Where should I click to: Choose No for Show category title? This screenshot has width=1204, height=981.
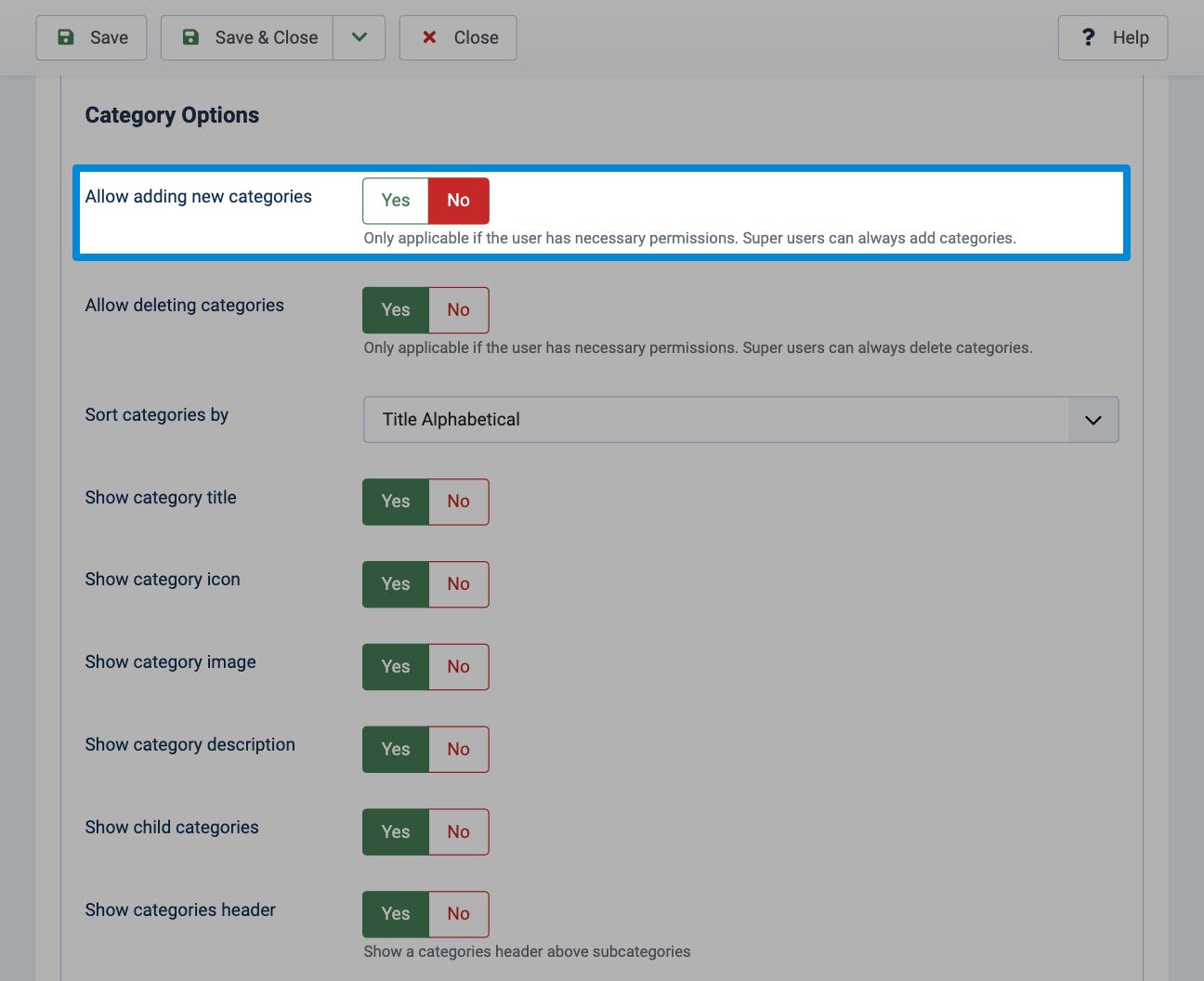459,502
